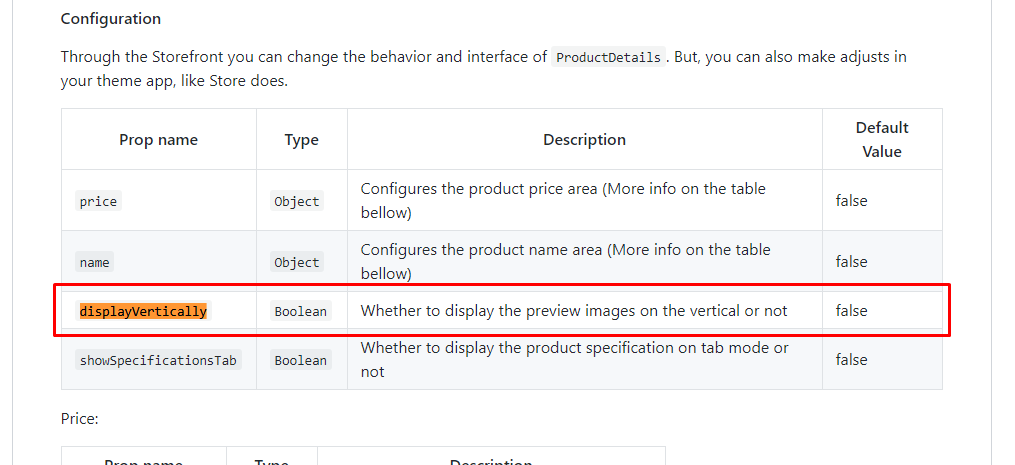1015x465 pixels.
Task: Click the 'Prop name' column header
Action: click(x=159, y=140)
